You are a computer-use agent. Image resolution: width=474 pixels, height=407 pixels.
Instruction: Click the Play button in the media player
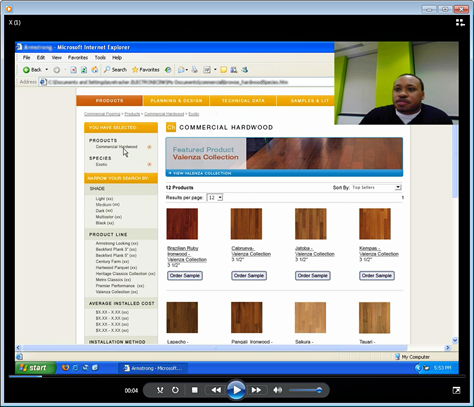coord(236,390)
